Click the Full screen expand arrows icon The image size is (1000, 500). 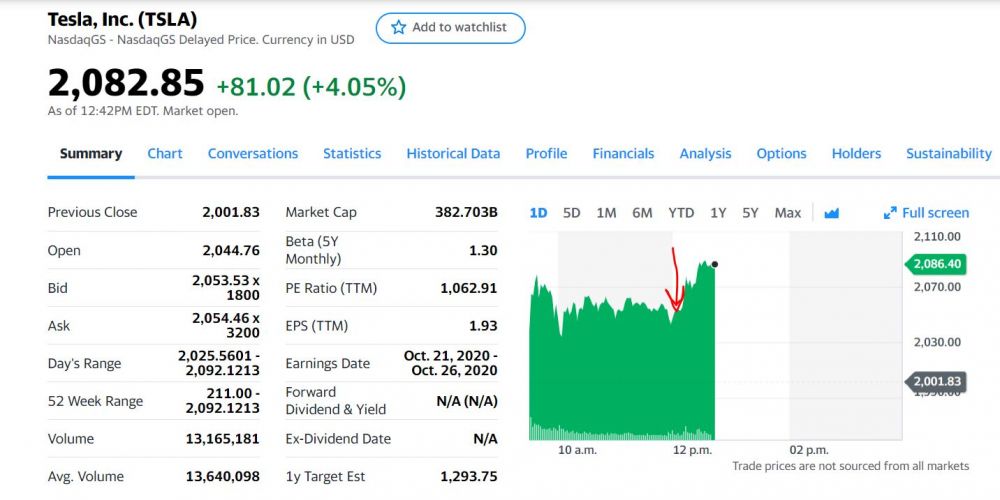point(890,213)
